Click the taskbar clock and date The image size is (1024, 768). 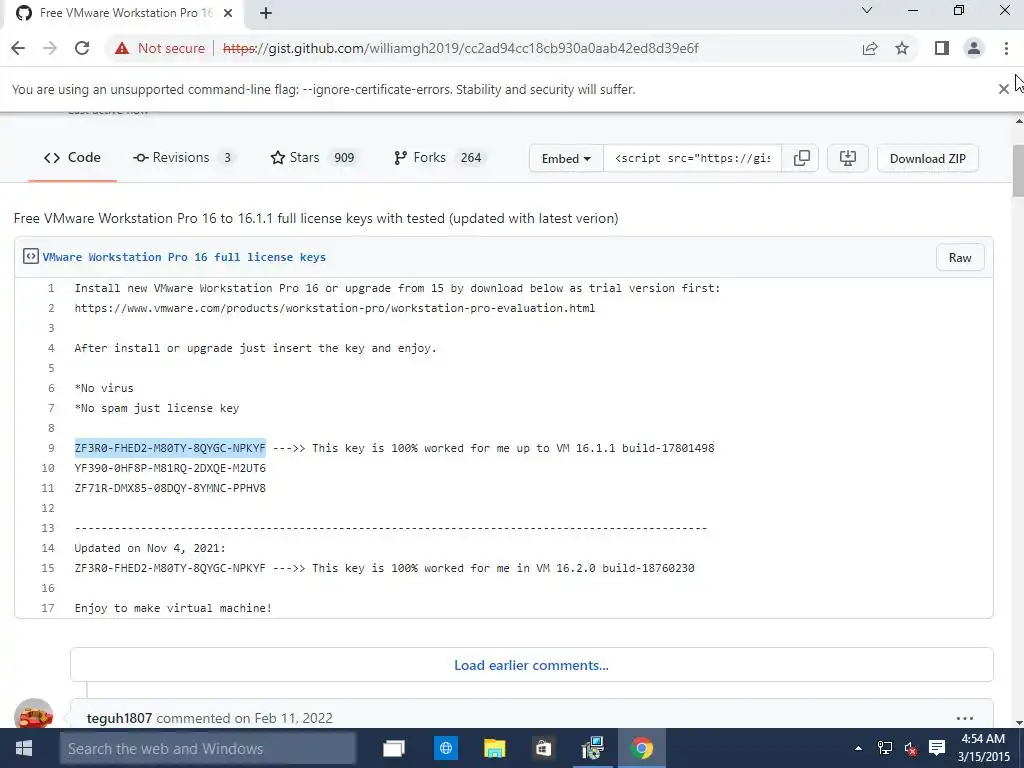click(984, 748)
